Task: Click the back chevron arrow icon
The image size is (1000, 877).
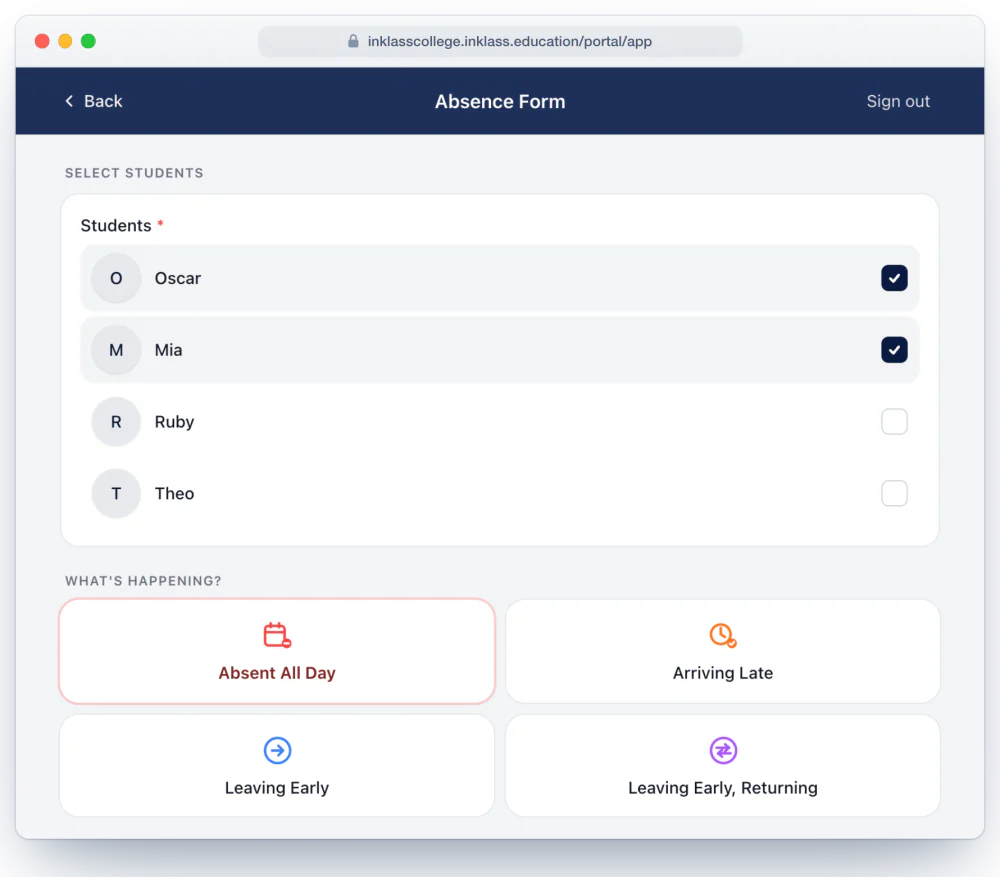Action: [x=70, y=101]
